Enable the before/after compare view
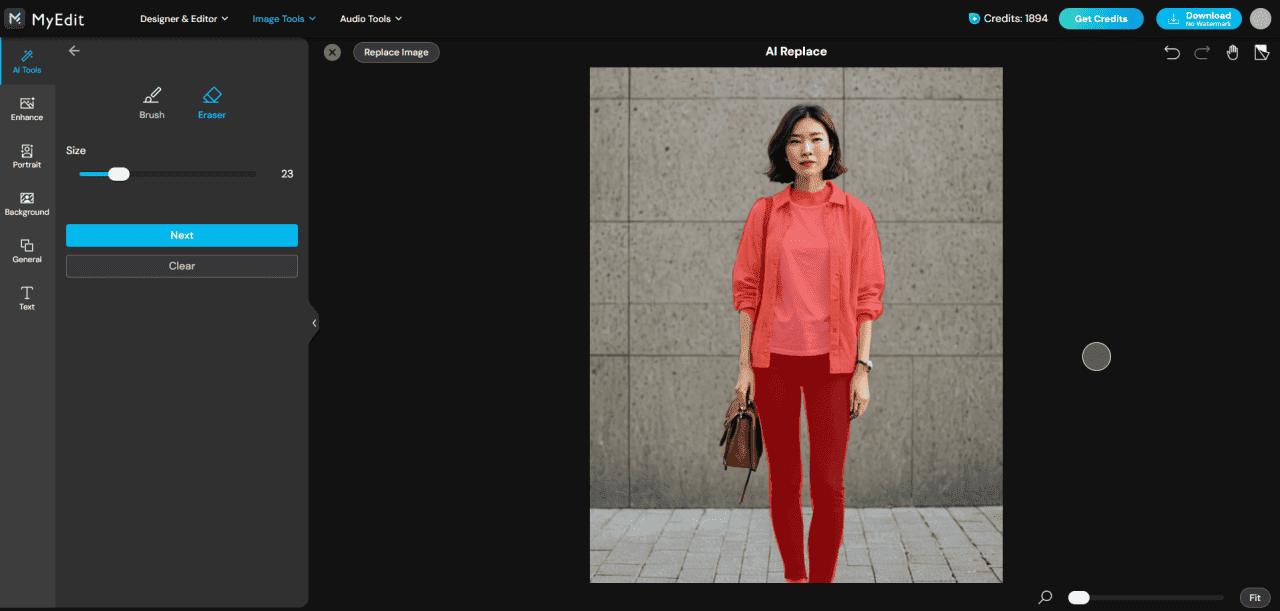This screenshot has height=611, width=1280. coord(1262,52)
